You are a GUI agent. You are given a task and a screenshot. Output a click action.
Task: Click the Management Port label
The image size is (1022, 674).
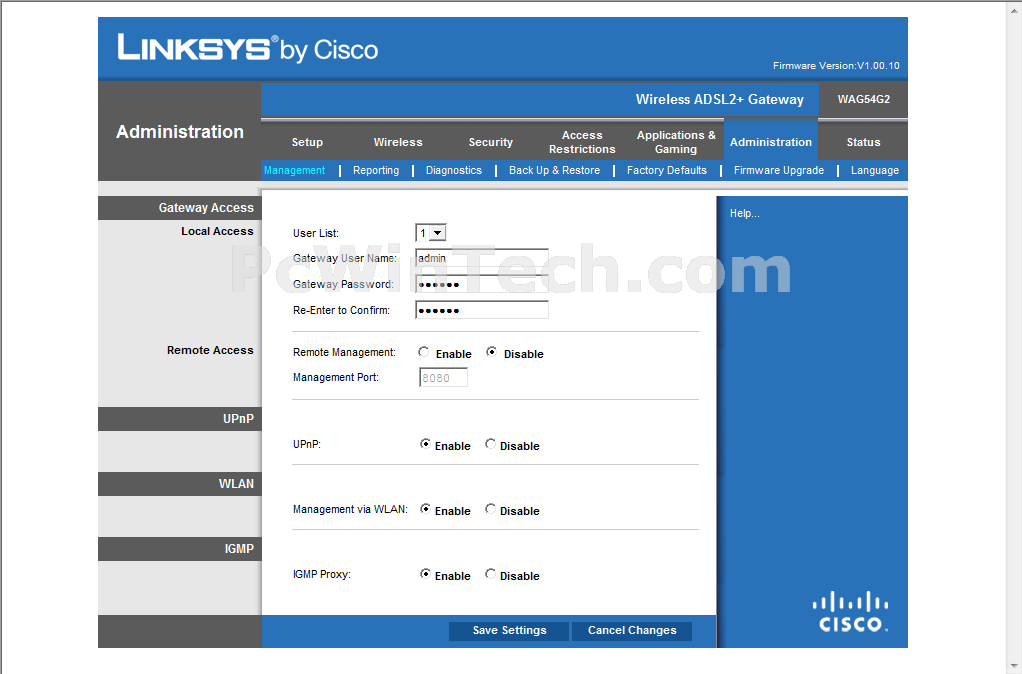point(336,377)
